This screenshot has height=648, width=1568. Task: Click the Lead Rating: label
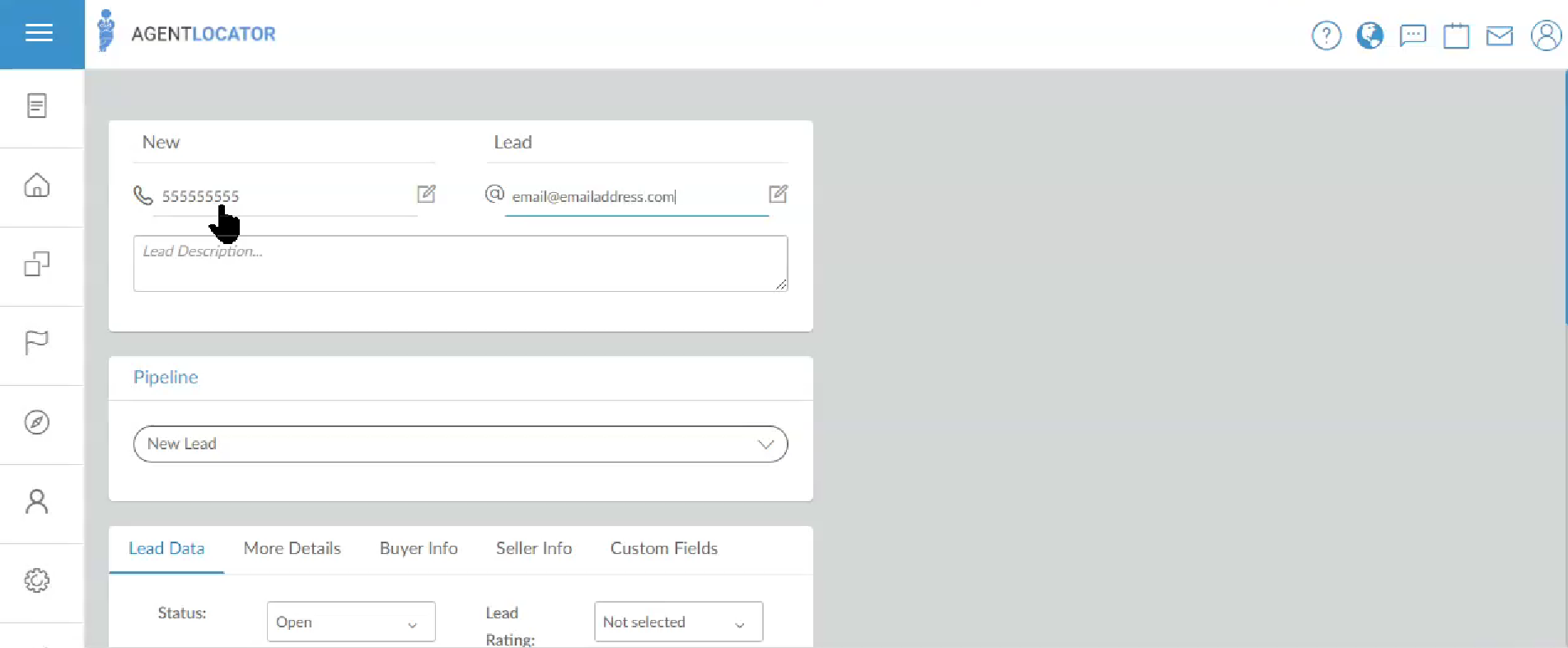pos(510,626)
